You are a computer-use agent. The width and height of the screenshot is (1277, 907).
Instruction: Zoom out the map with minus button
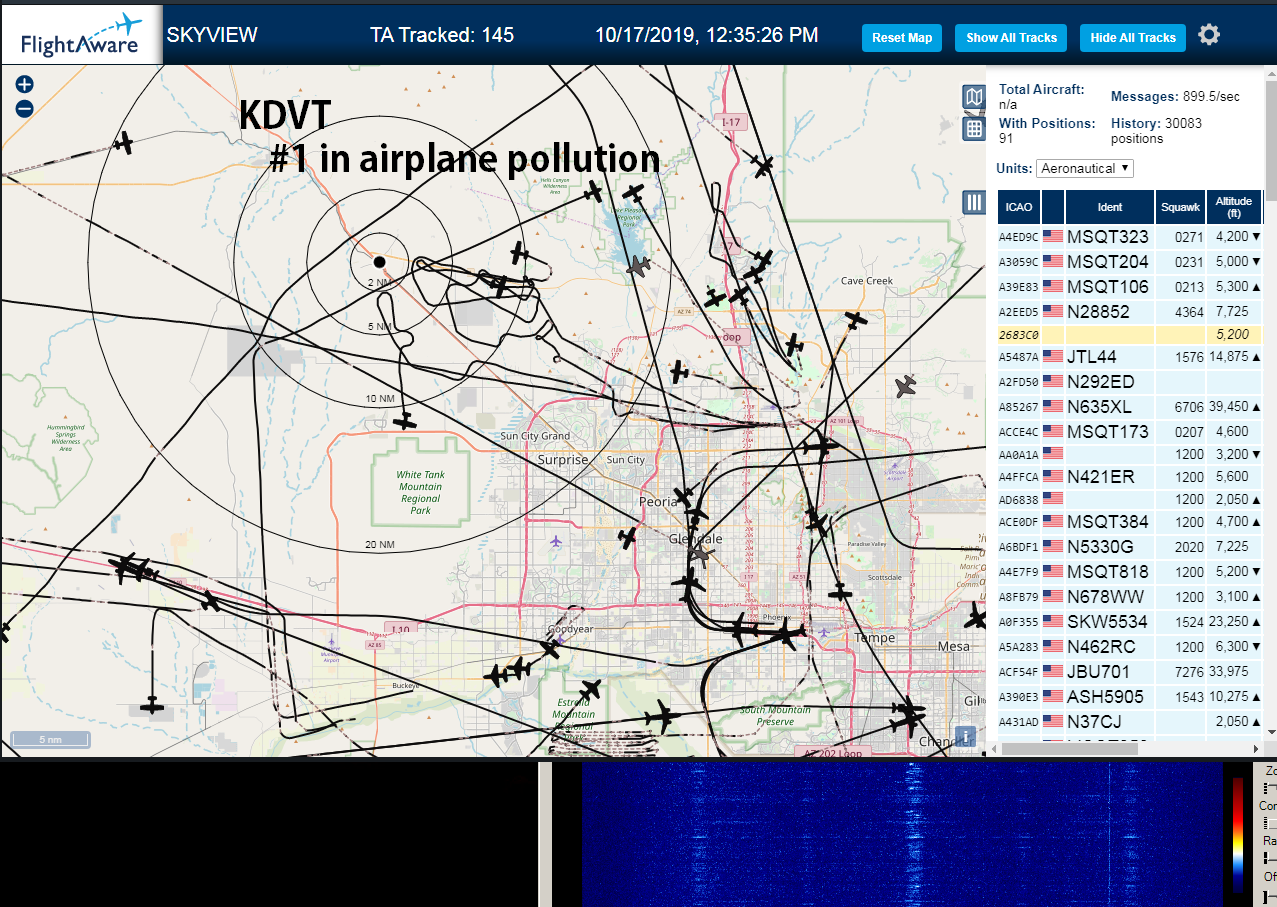point(25,109)
